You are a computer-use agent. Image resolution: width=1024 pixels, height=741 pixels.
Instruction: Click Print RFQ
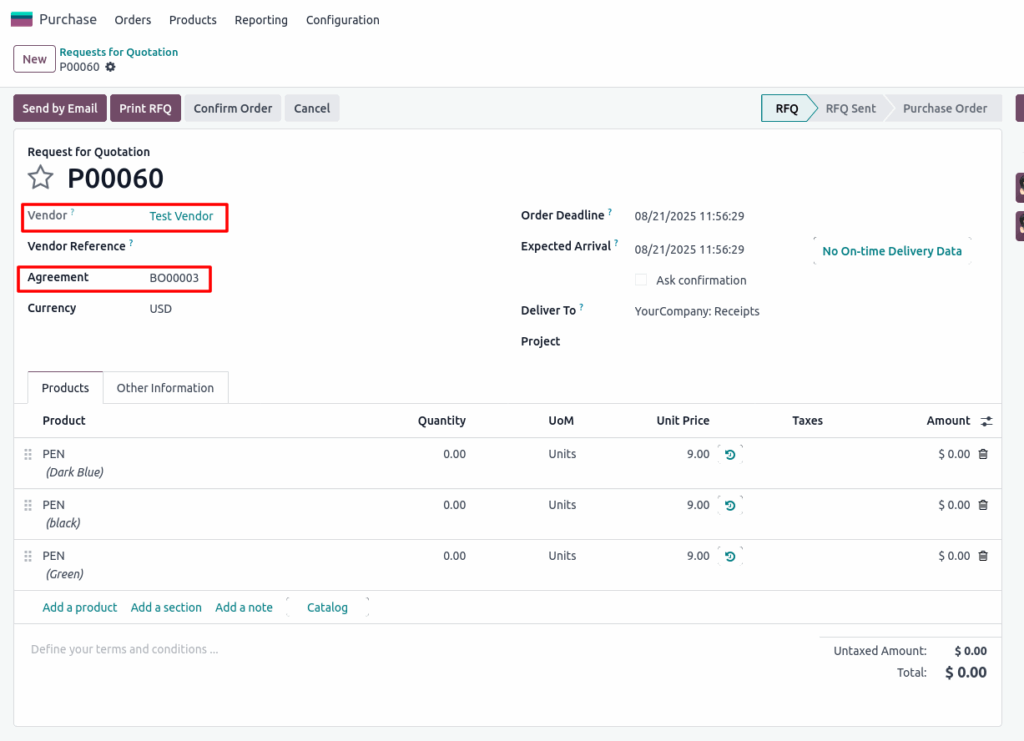tap(146, 108)
